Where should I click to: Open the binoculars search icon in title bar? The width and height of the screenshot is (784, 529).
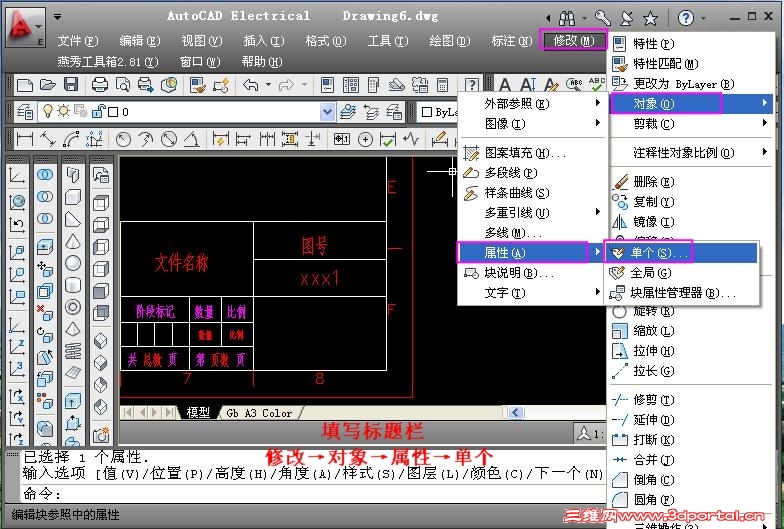click(x=566, y=18)
